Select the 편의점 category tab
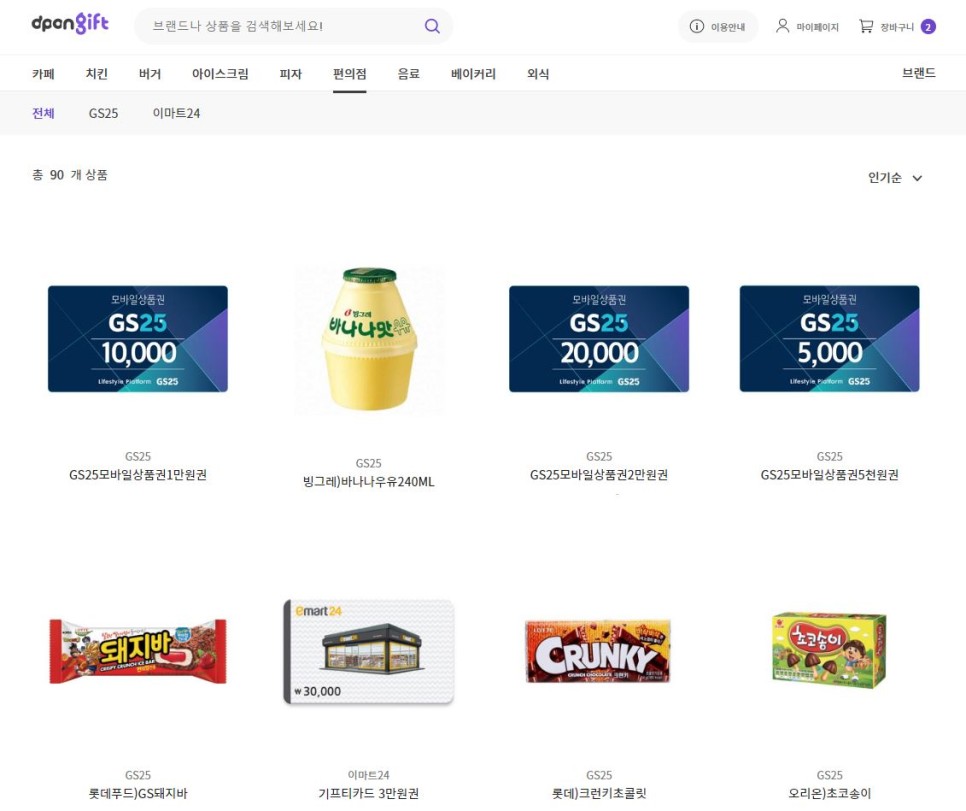 pos(349,74)
